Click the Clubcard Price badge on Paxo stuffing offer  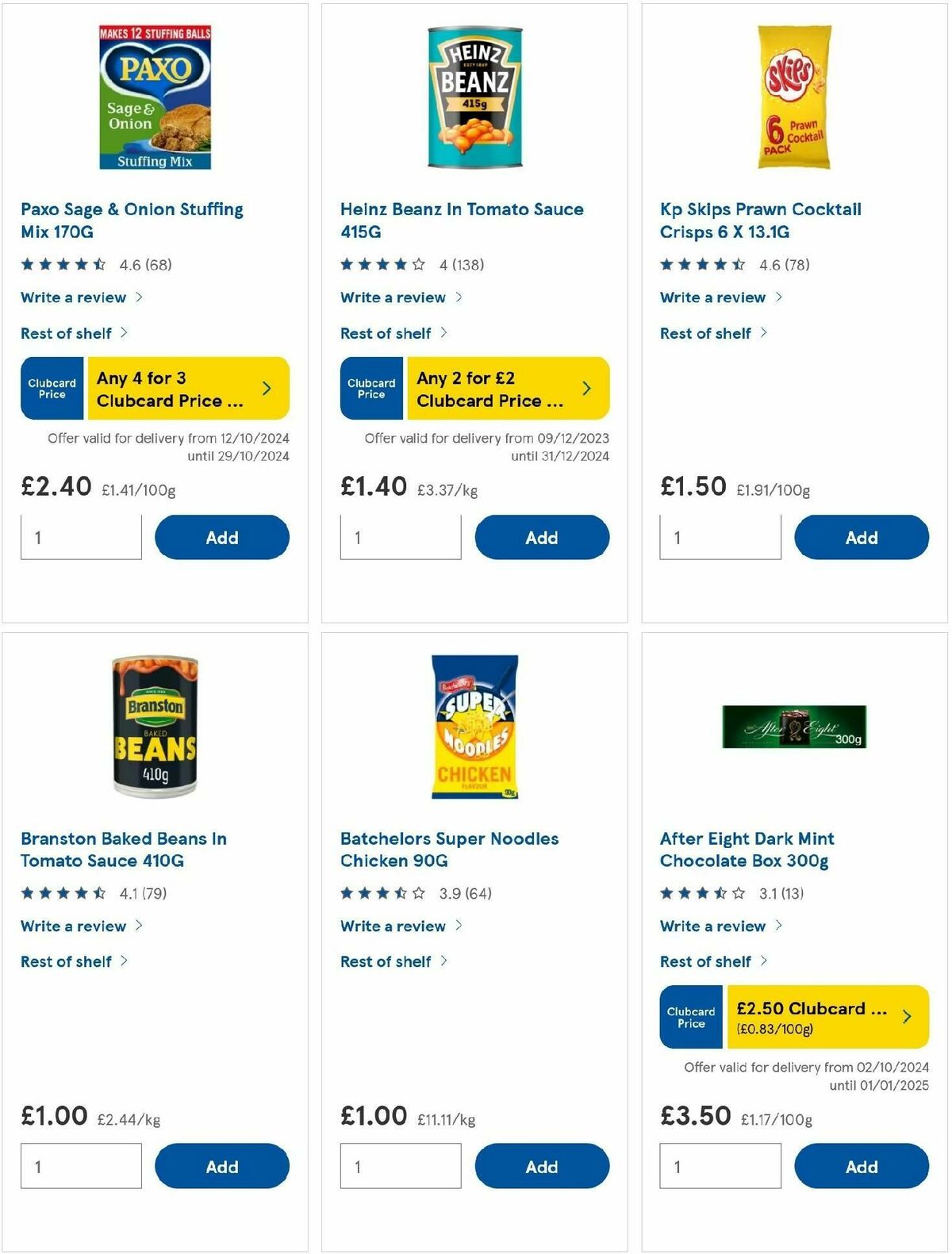[x=52, y=388]
